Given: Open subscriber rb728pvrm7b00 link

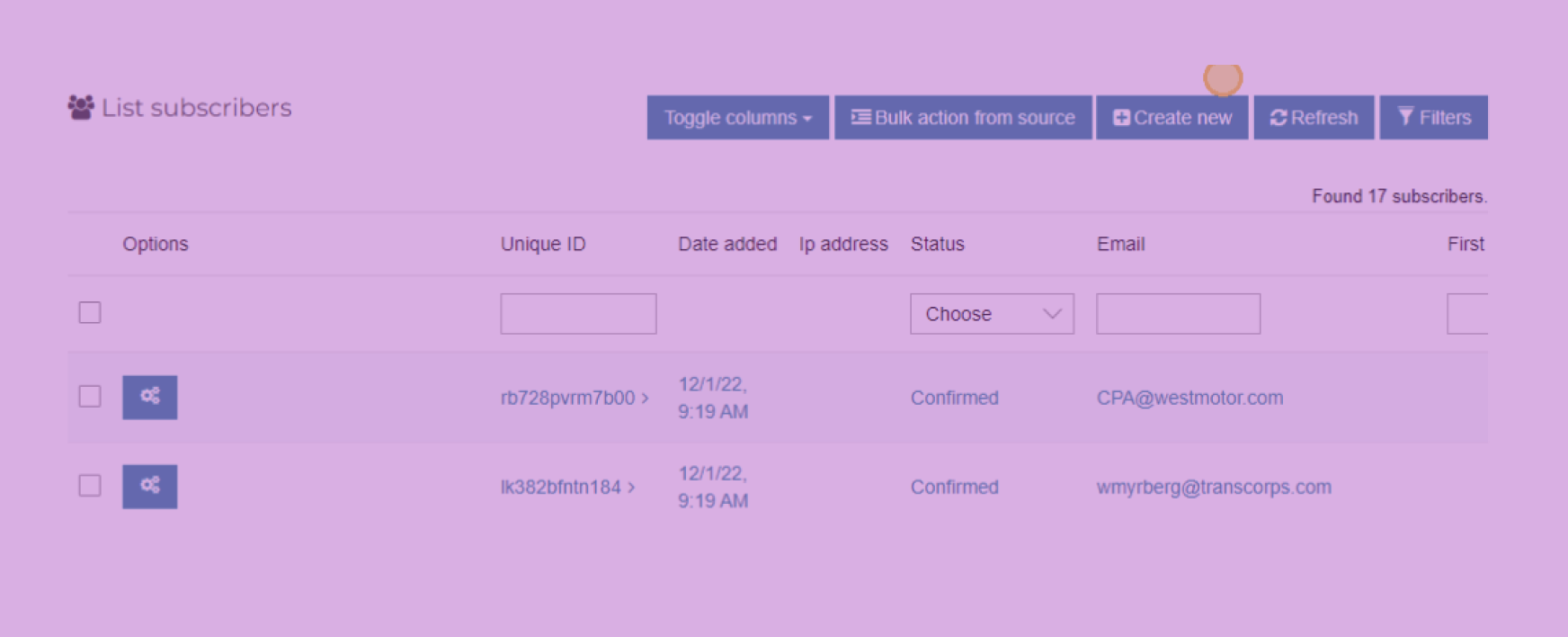Looking at the screenshot, I should pos(567,398).
